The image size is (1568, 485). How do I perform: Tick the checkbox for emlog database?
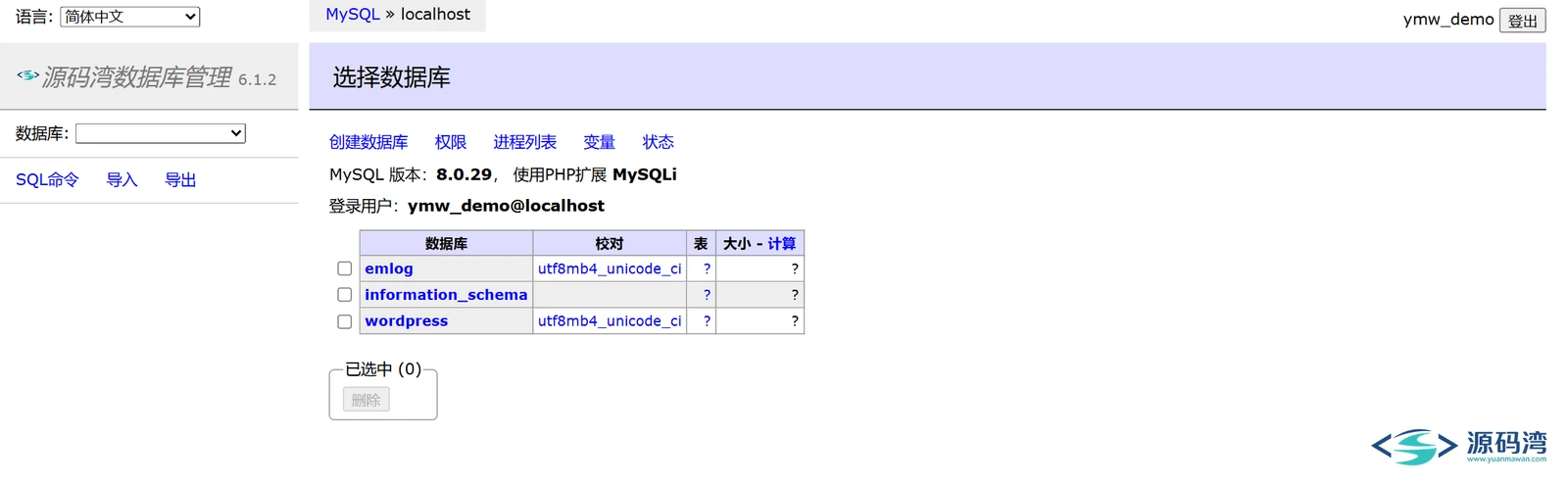pos(344,268)
